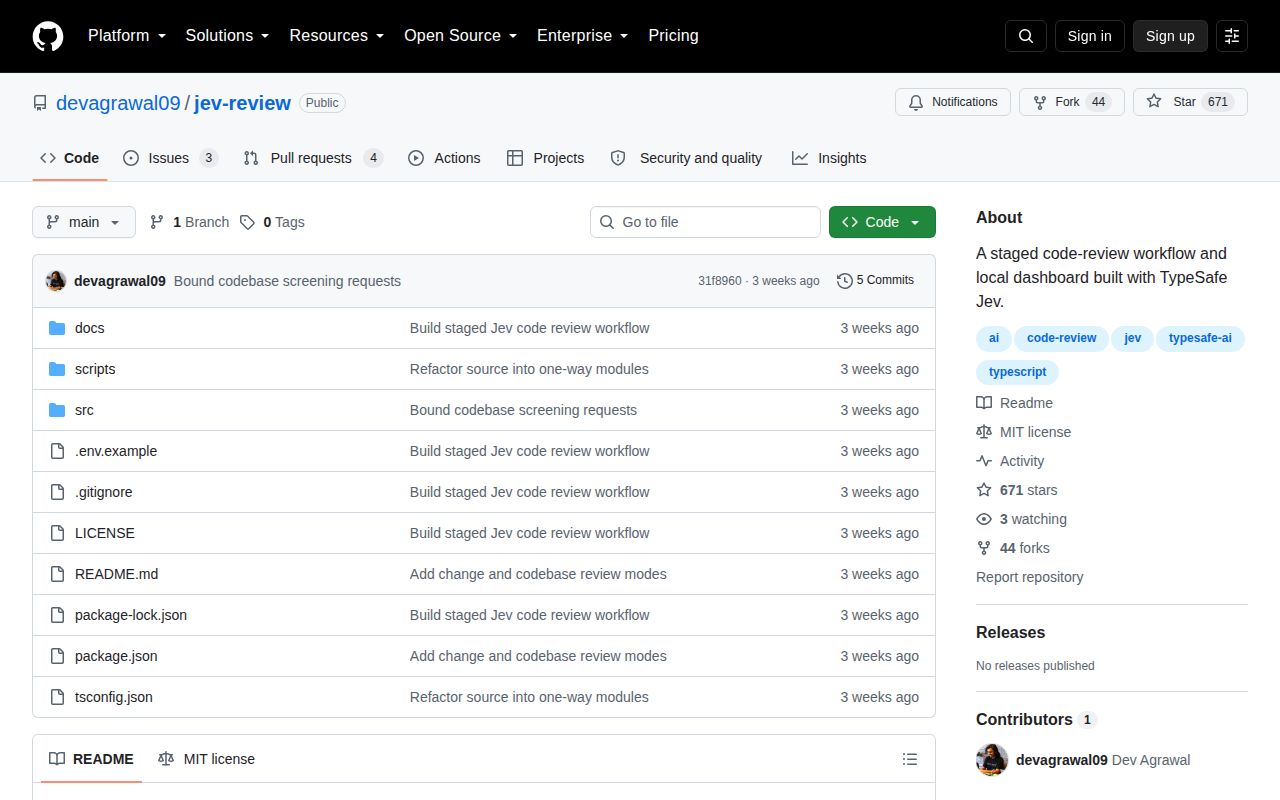Screen dimensions: 1280x800
Task: Click the src folder icon
Action: coord(57,410)
